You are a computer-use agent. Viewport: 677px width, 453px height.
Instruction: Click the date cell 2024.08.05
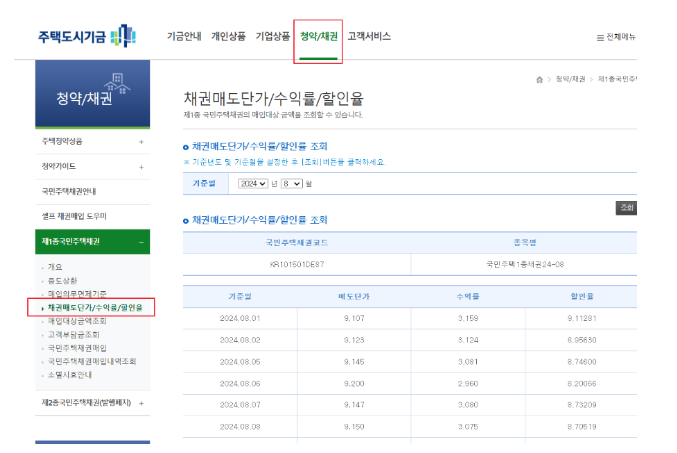coord(240,362)
